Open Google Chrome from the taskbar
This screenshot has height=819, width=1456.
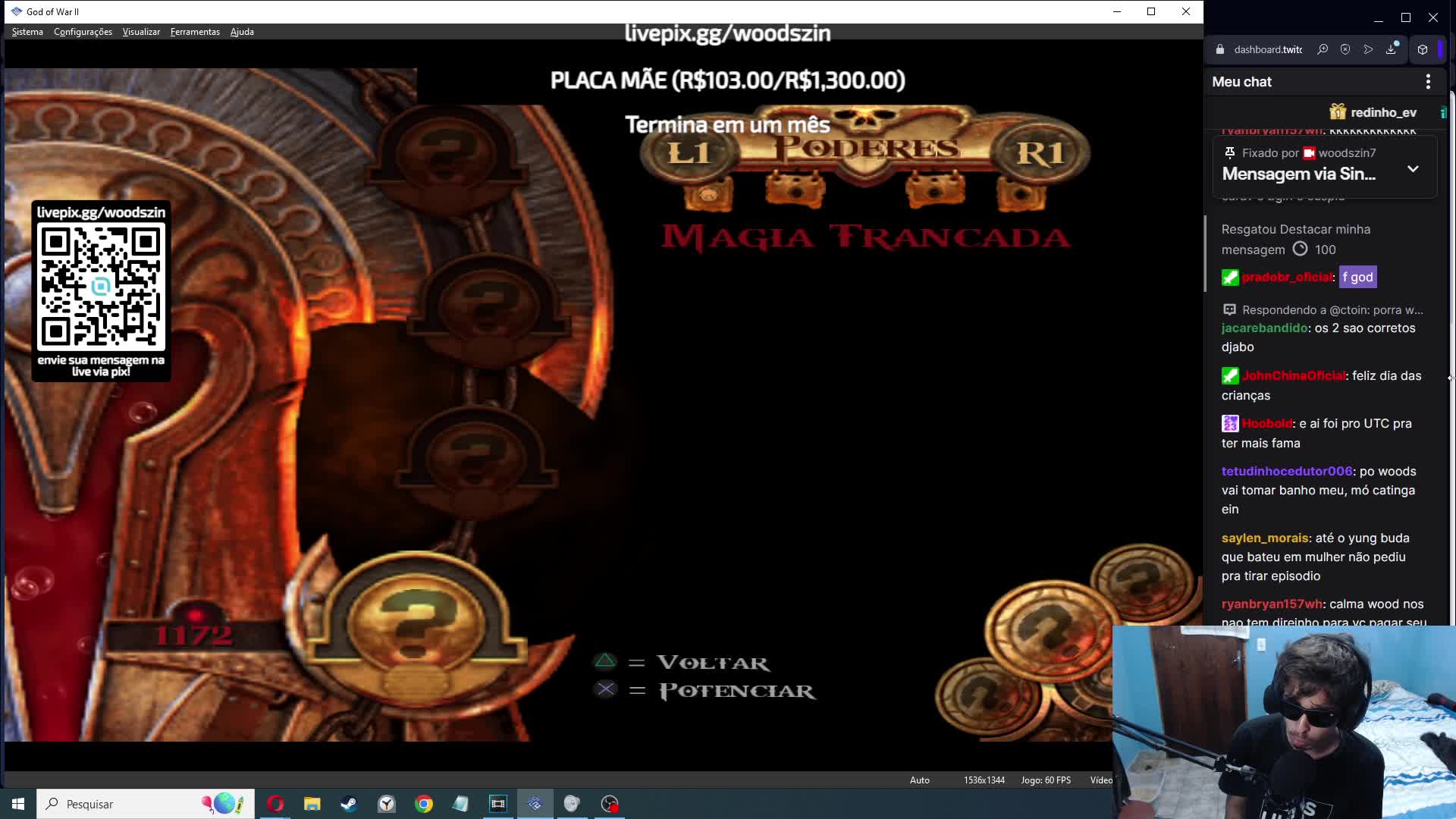point(424,804)
